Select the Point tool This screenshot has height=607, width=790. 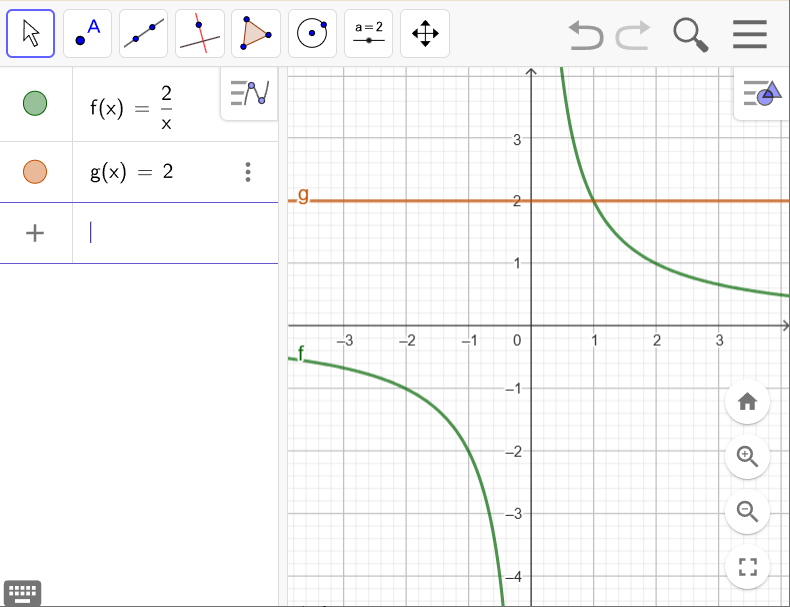pyautogui.click(x=87, y=34)
